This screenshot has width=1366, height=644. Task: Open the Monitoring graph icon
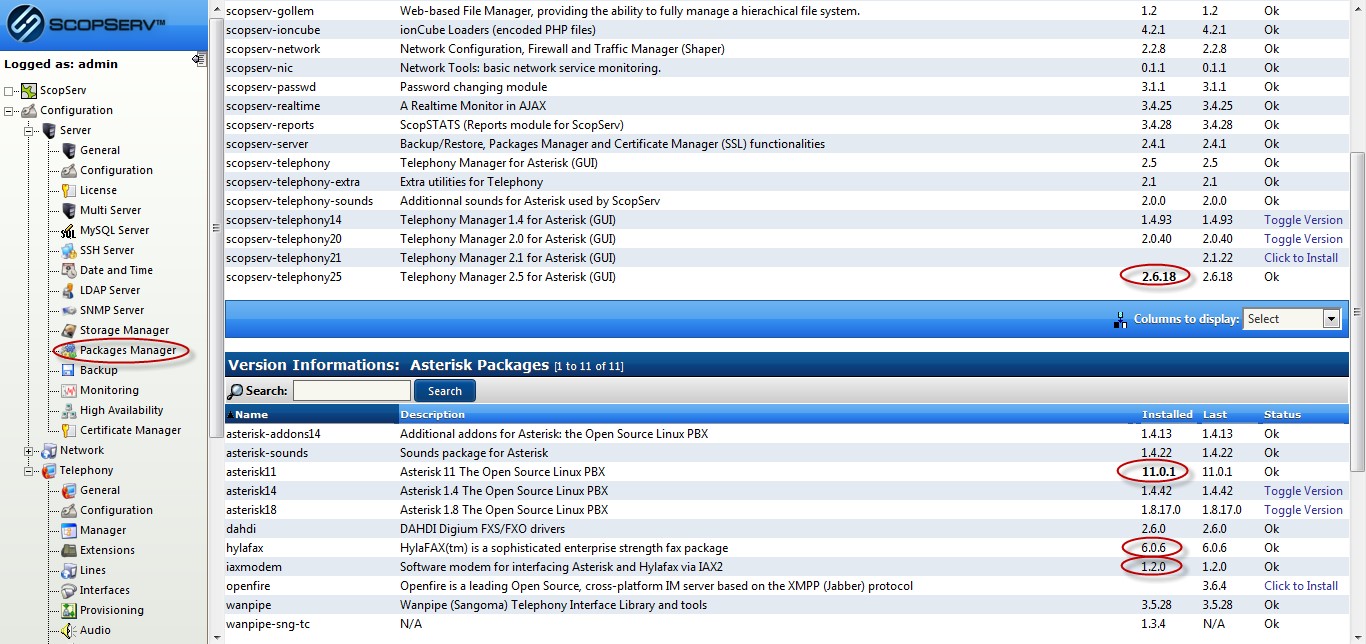click(x=69, y=391)
